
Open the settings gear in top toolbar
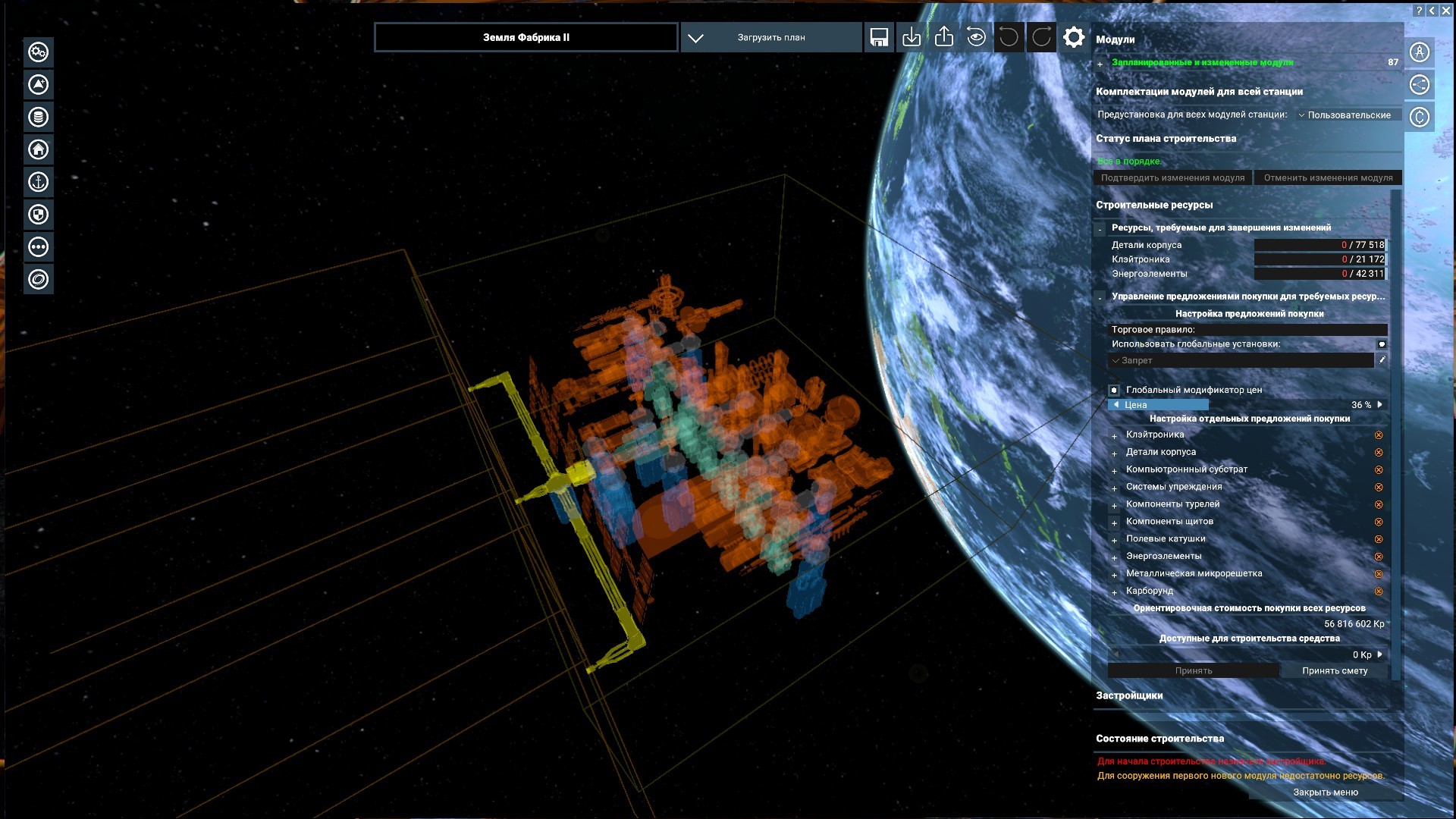1074,37
